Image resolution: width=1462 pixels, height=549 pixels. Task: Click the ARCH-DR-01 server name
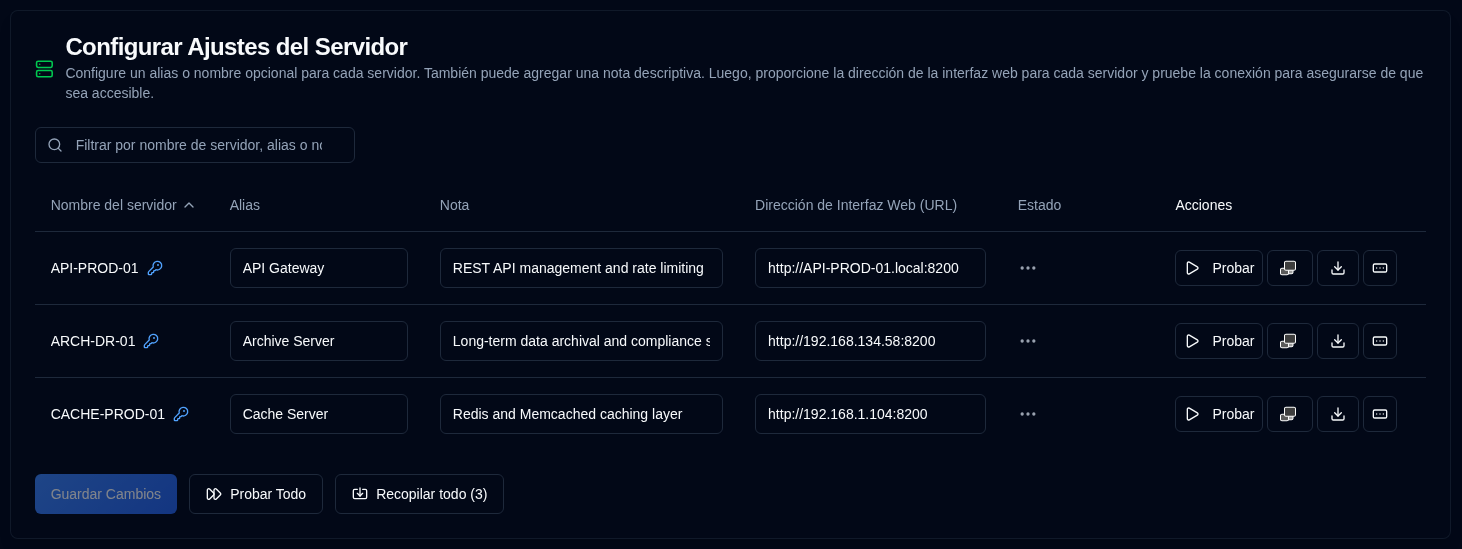point(93,341)
